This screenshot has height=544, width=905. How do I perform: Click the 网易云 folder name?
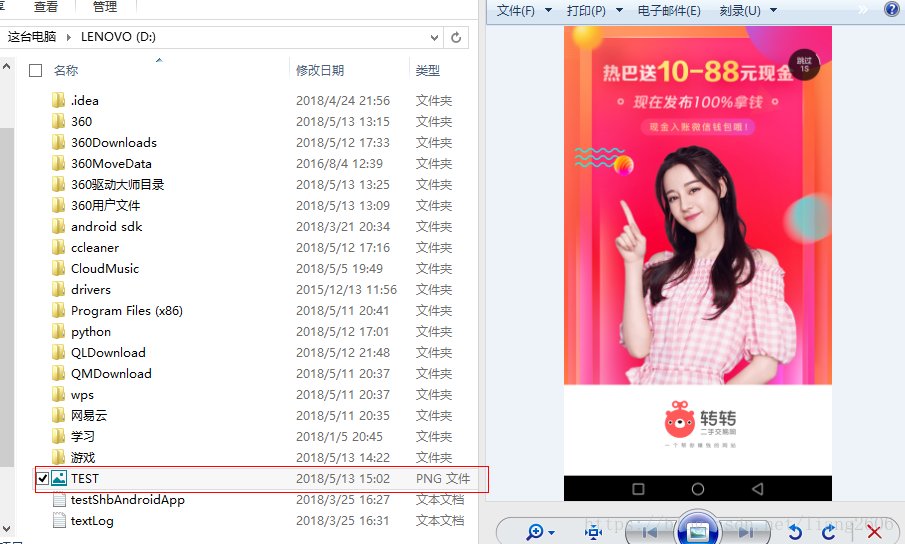tap(89, 415)
